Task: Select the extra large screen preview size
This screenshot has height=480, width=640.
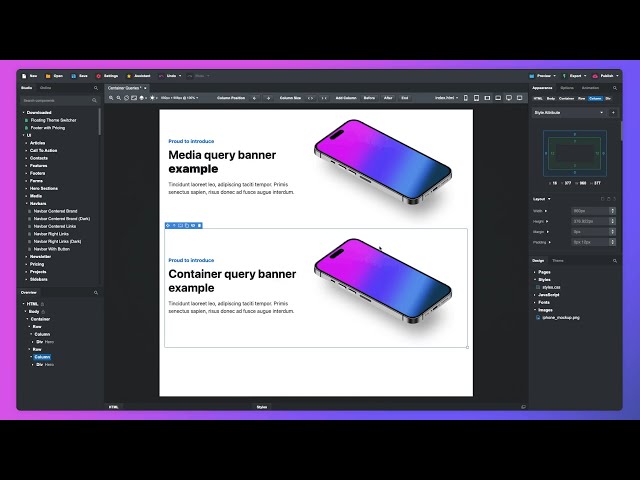Action: coord(520,98)
